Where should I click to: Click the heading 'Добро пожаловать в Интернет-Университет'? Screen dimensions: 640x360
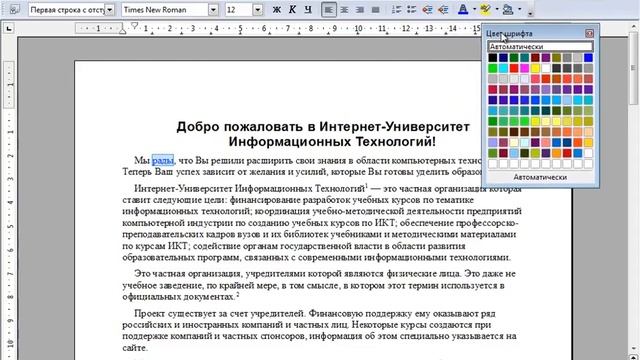click(x=323, y=127)
